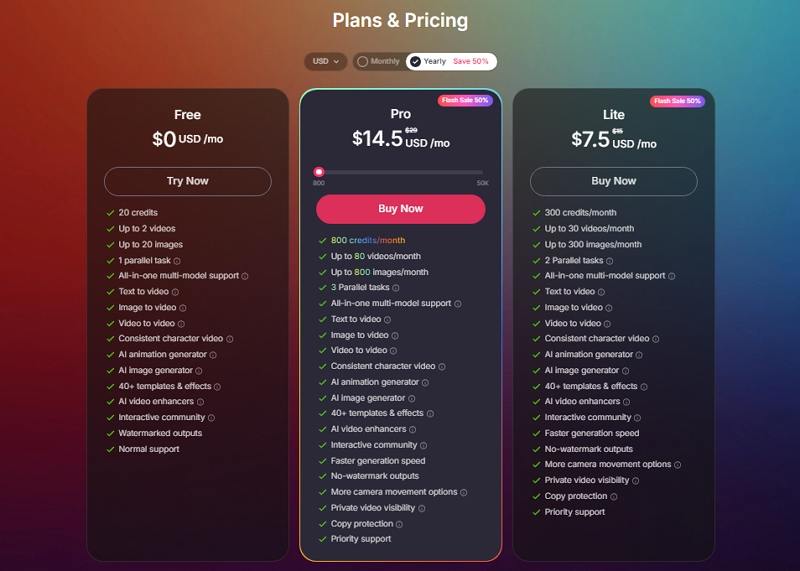Click the info icon next to Pro's 3 Parallel tasks

396,288
